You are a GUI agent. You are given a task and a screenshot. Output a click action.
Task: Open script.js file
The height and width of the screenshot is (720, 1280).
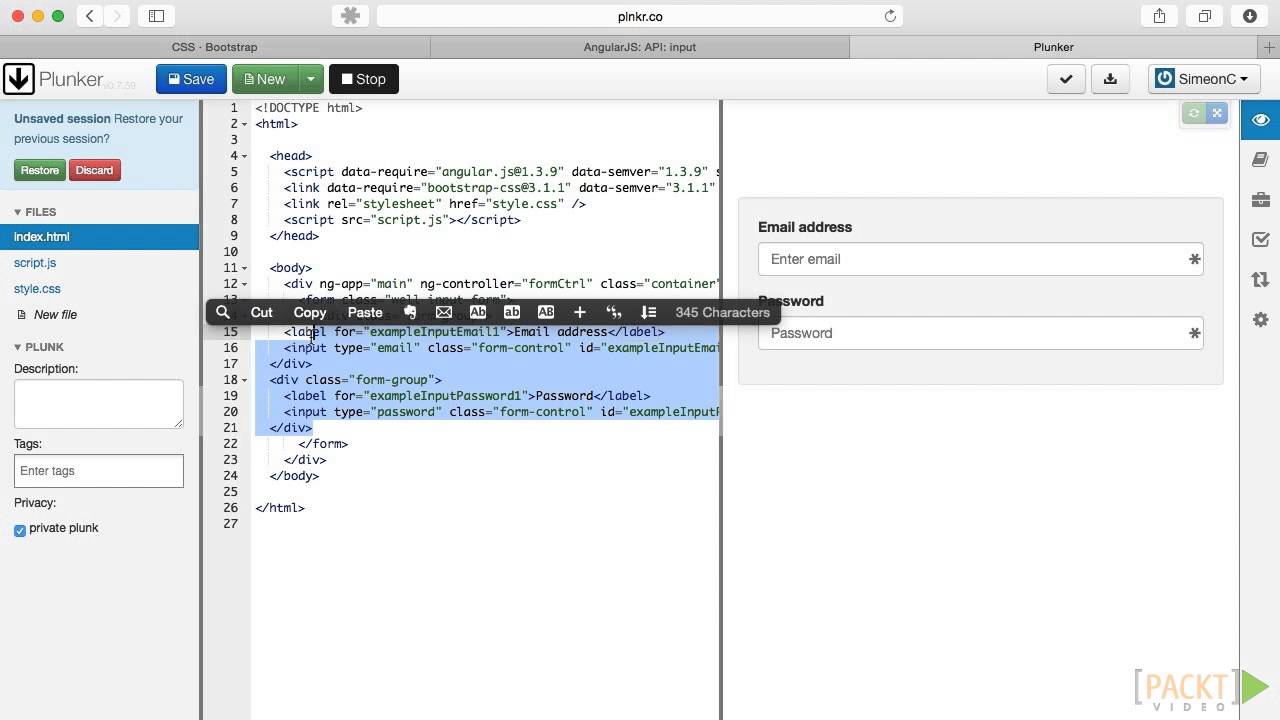(x=35, y=263)
